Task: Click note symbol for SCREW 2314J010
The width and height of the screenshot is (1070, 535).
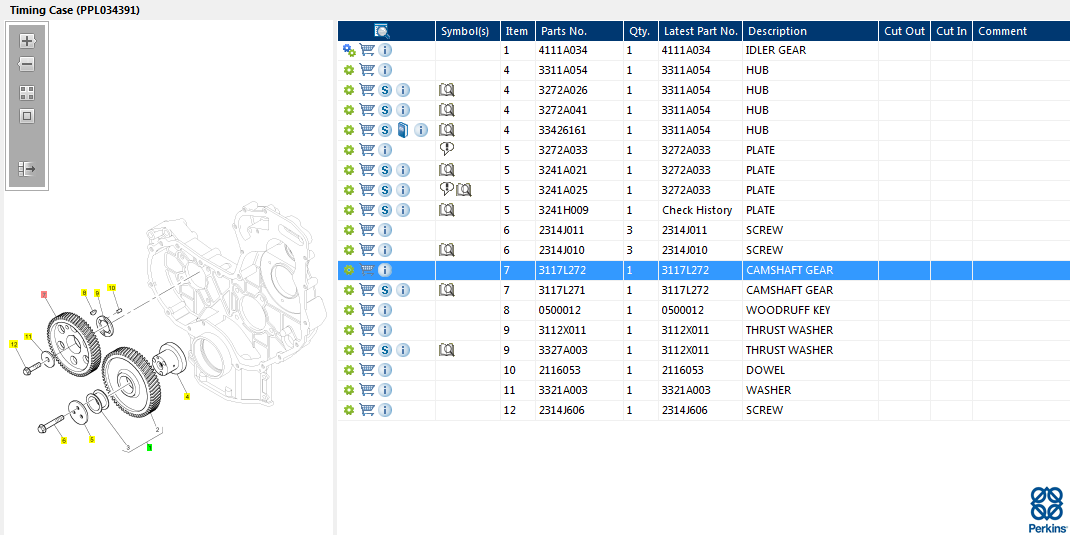Action: 447,250
